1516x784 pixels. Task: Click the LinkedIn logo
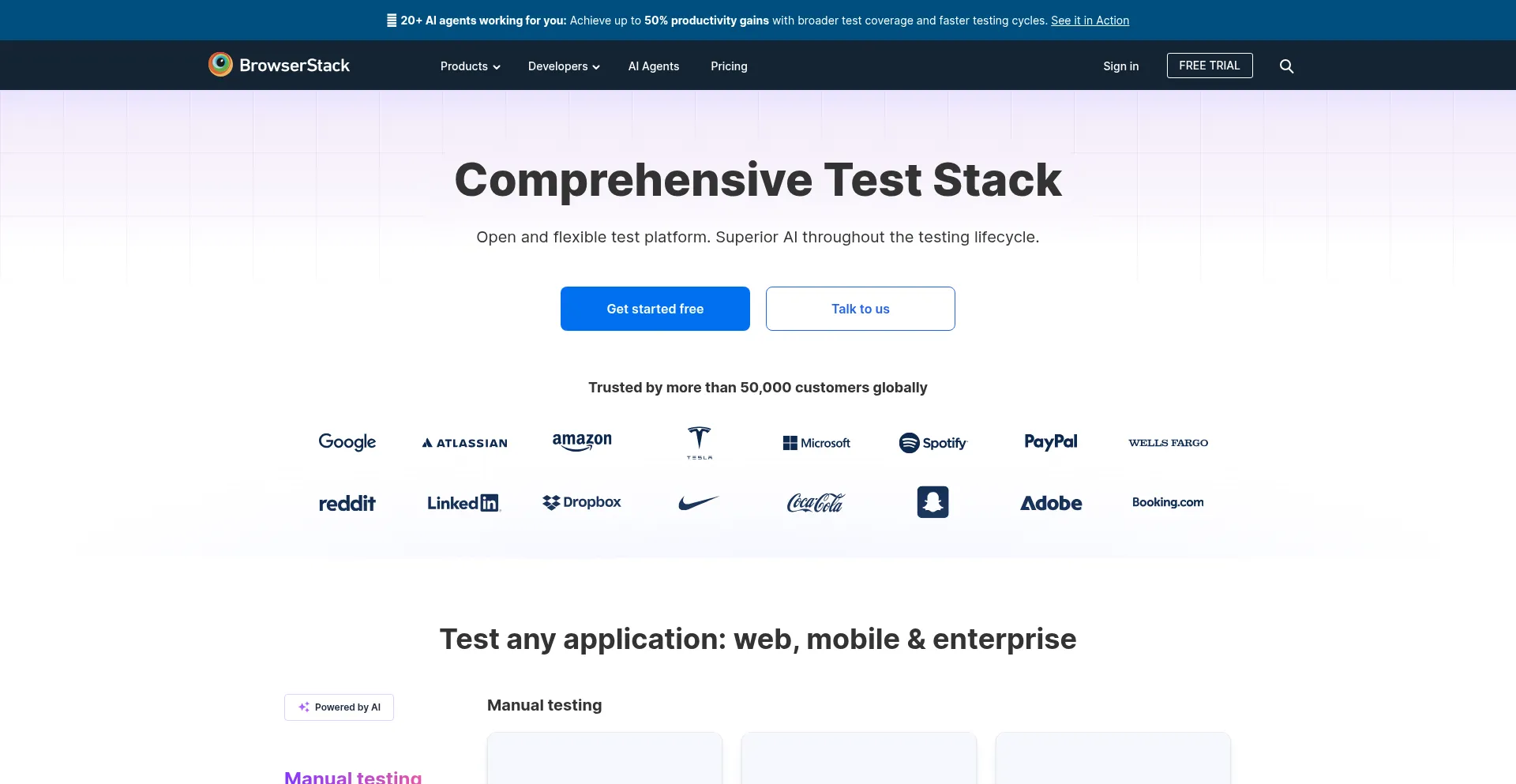pyautogui.click(x=464, y=503)
